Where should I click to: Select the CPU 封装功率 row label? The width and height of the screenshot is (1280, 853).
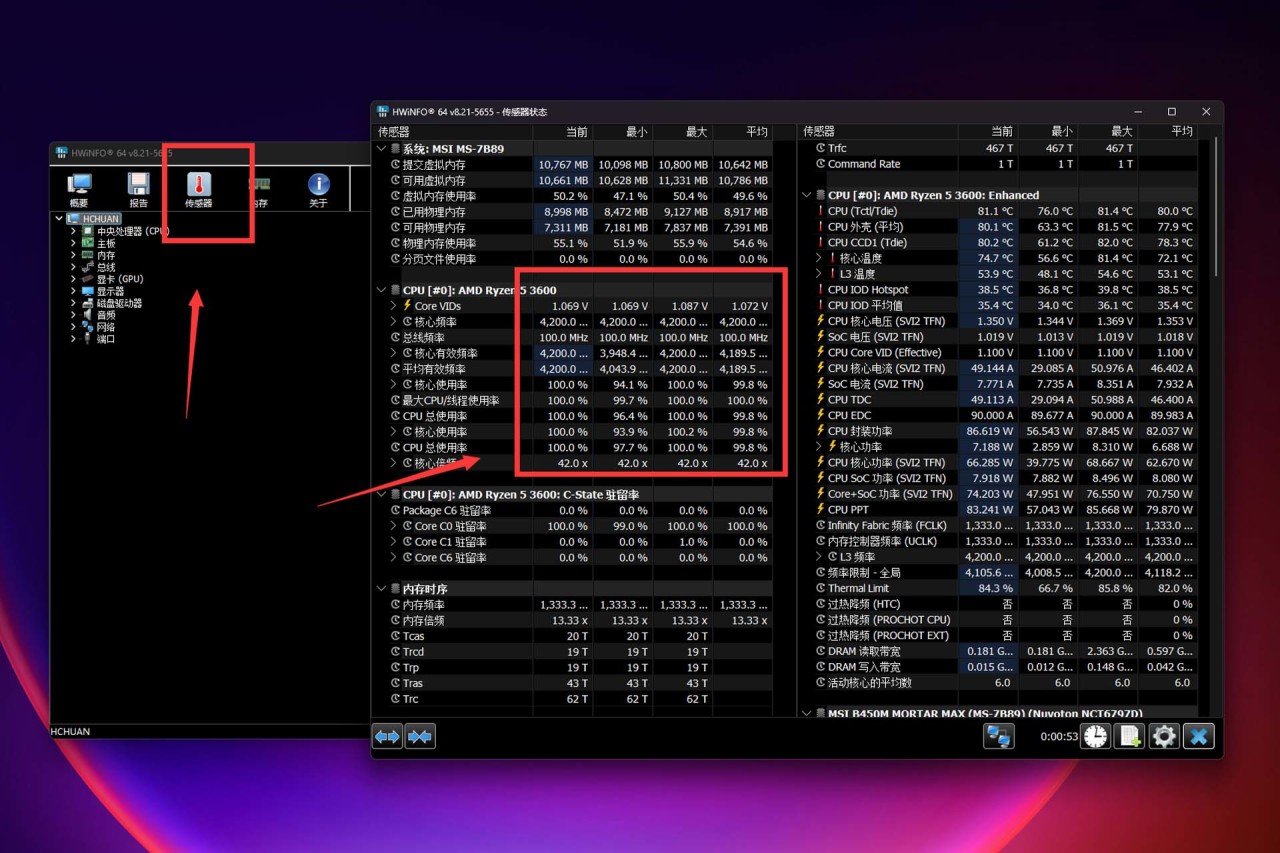pyautogui.click(x=860, y=431)
